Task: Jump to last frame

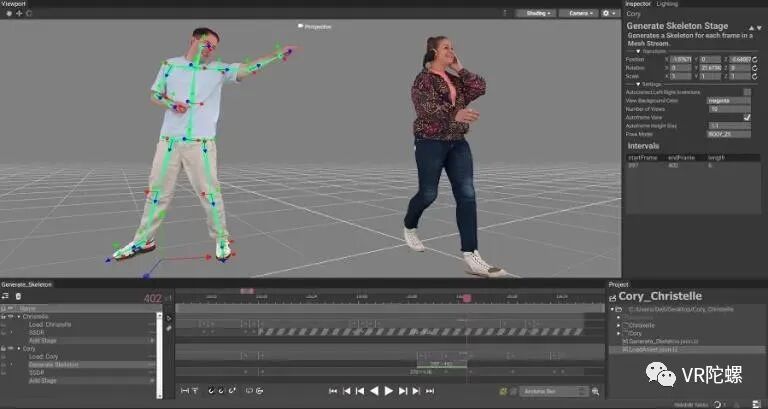Action: click(430, 391)
